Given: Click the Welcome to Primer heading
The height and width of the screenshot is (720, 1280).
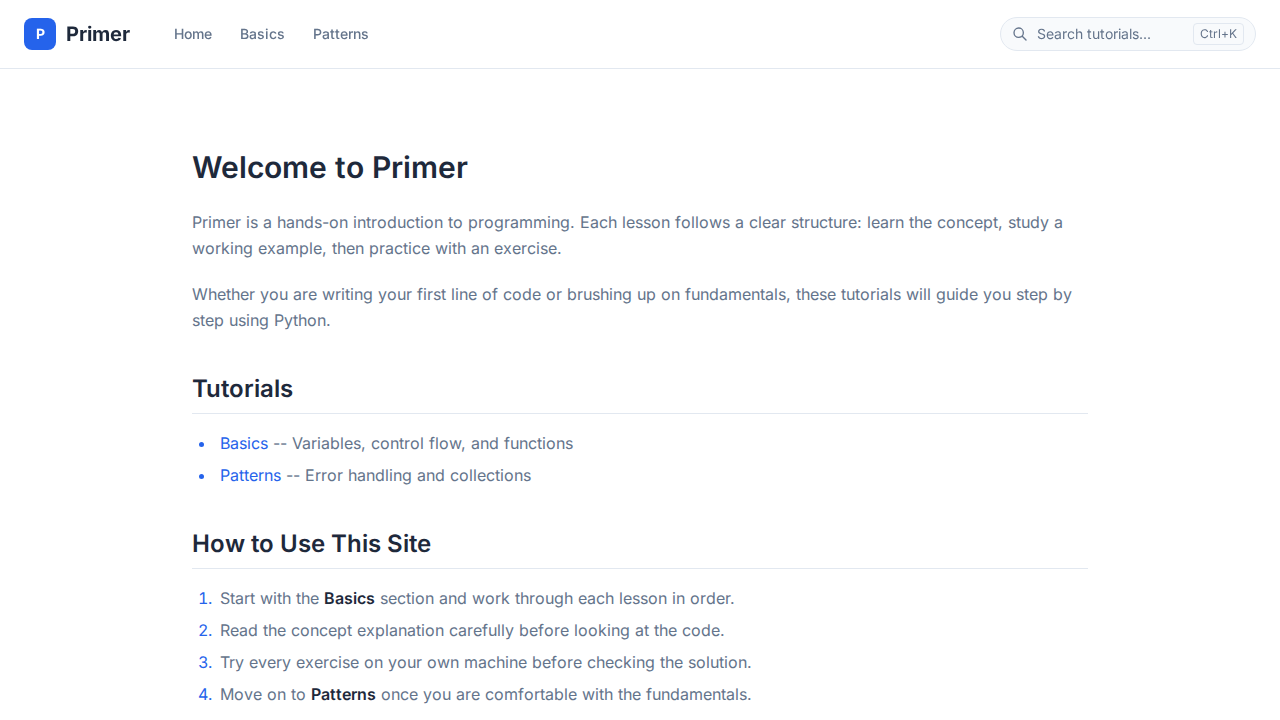Looking at the screenshot, I should point(330,167).
